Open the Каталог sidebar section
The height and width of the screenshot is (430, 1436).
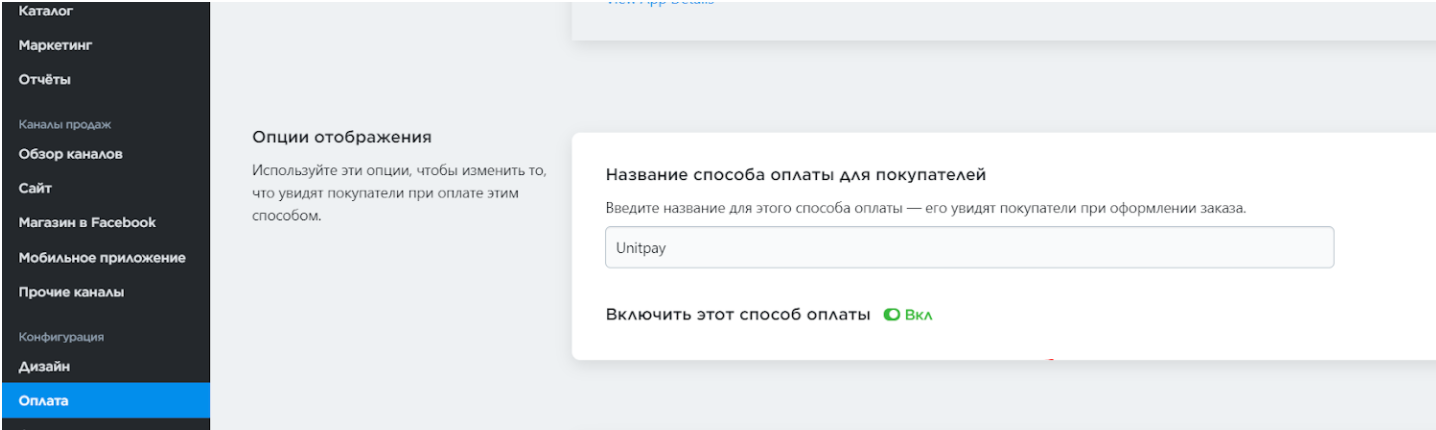(46, 11)
